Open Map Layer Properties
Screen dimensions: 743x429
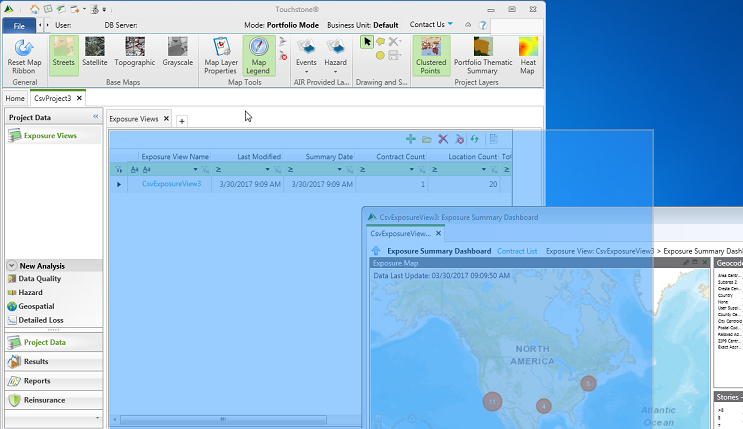pyautogui.click(x=220, y=54)
